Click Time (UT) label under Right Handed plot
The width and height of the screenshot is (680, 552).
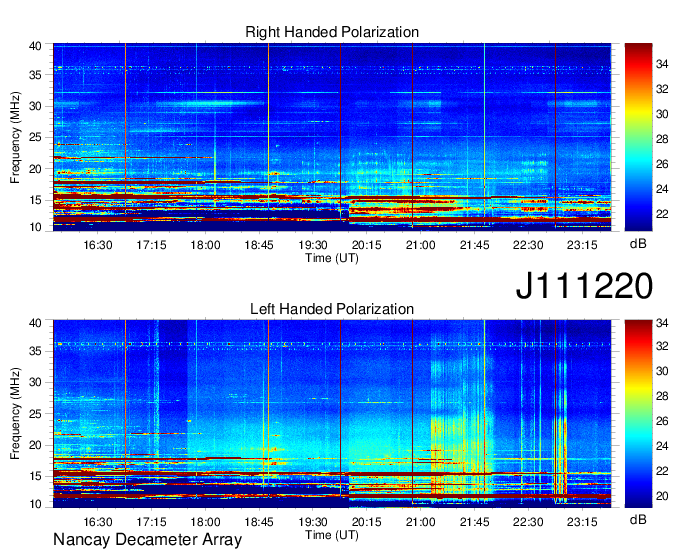pyautogui.click(x=332, y=258)
